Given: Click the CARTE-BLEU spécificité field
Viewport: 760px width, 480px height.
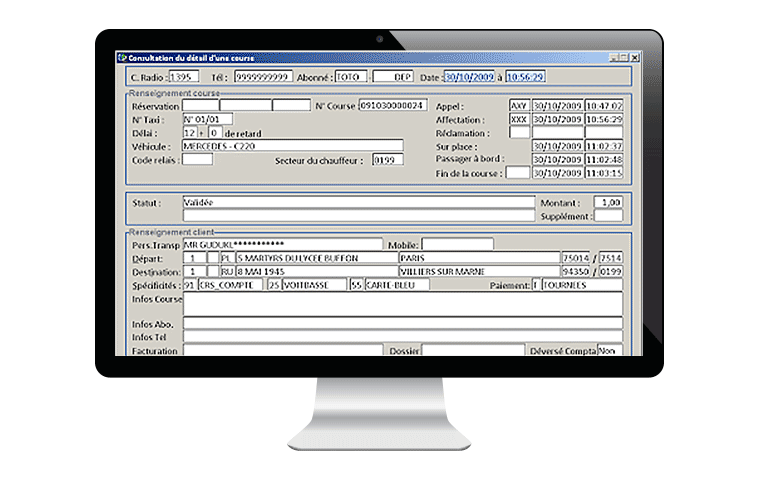Looking at the screenshot, I should (x=396, y=285).
